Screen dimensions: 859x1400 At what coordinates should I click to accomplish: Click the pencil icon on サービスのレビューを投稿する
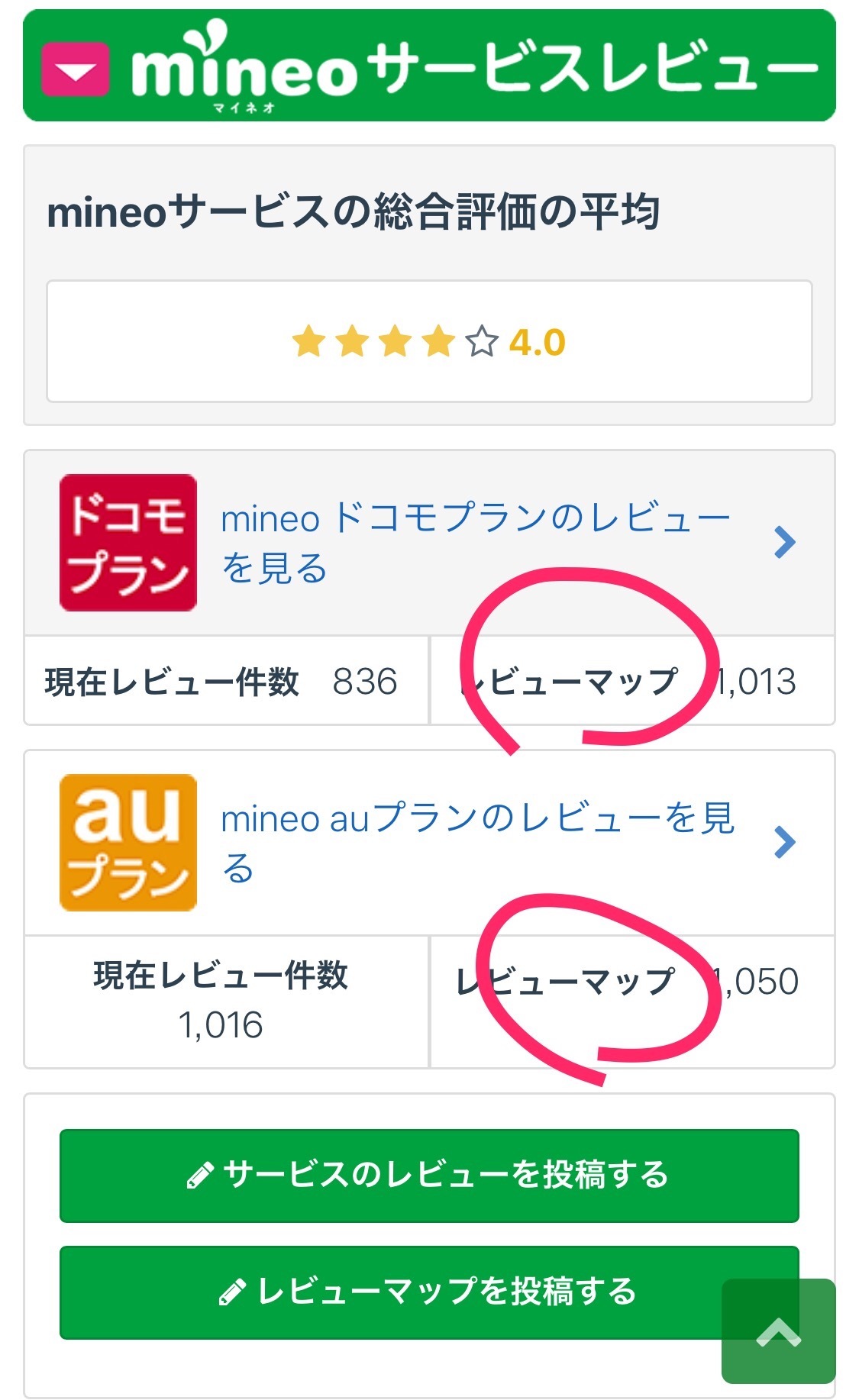(x=200, y=1176)
